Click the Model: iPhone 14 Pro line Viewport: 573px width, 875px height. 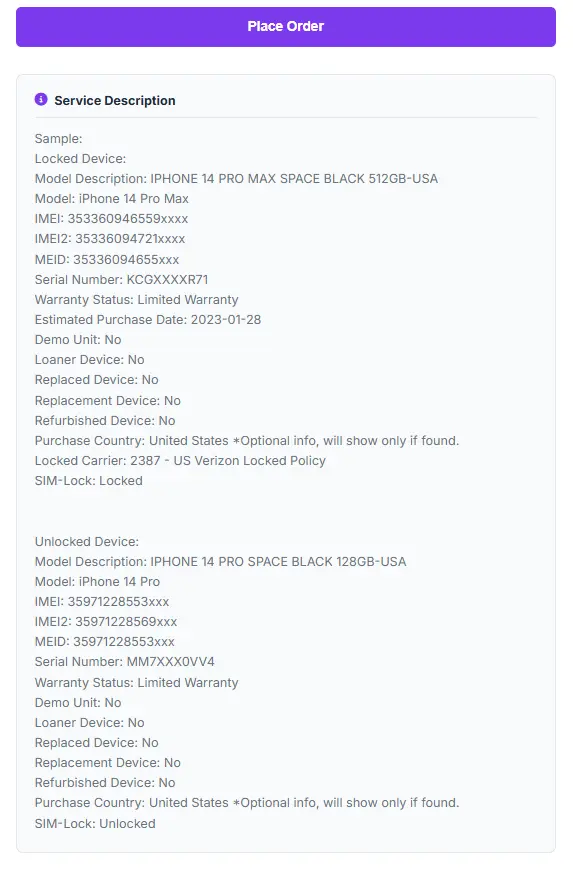click(x=97, y=581)
